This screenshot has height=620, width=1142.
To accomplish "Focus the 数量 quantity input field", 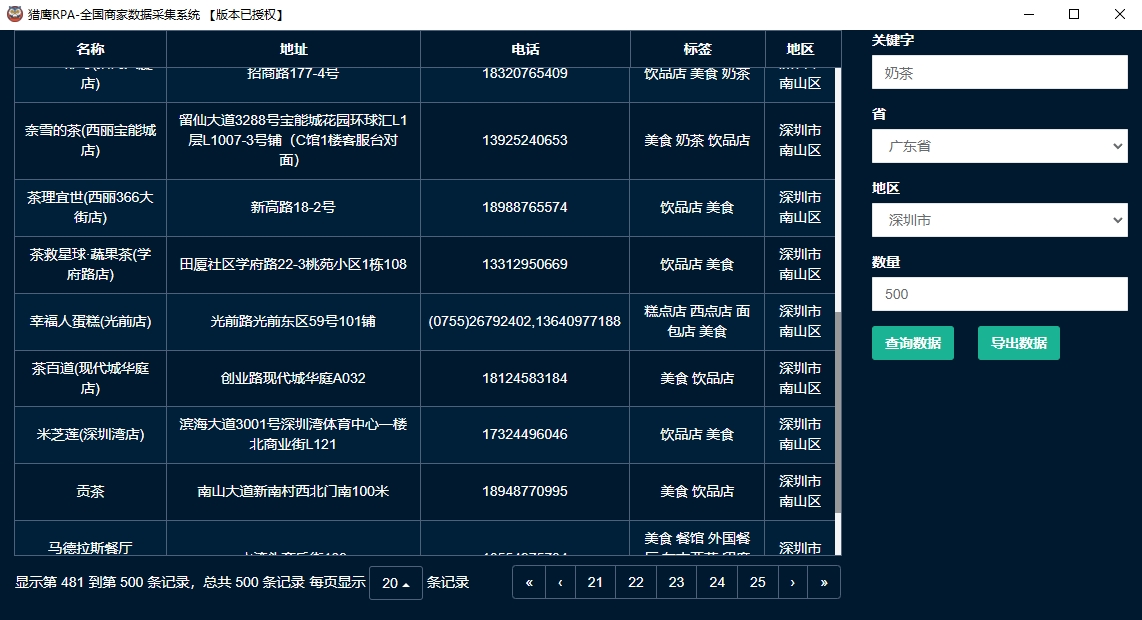I will pyautogui.click(x=999, y=294).
